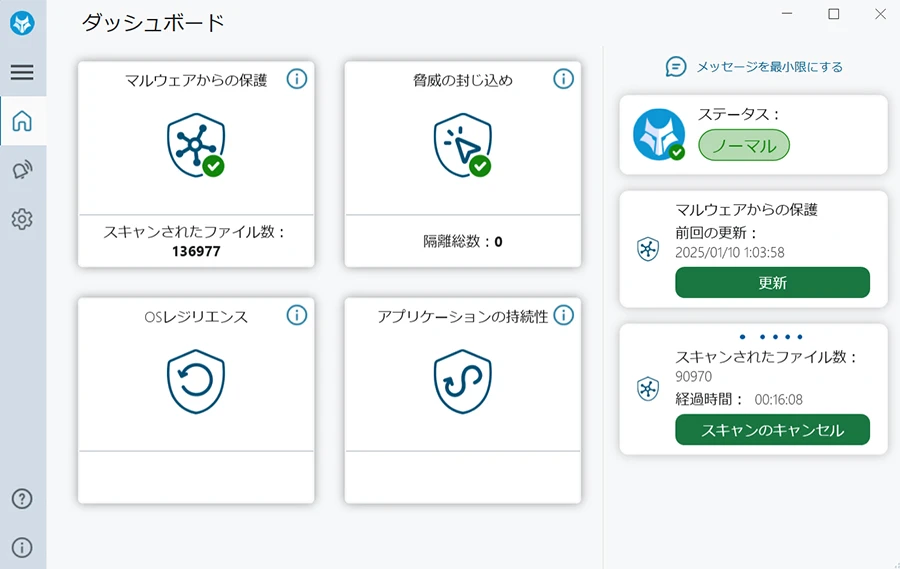This screenshot has height=569, width=900.
Task: Open the notifications megaphone sidebar icon
Action: coord(22,170)
